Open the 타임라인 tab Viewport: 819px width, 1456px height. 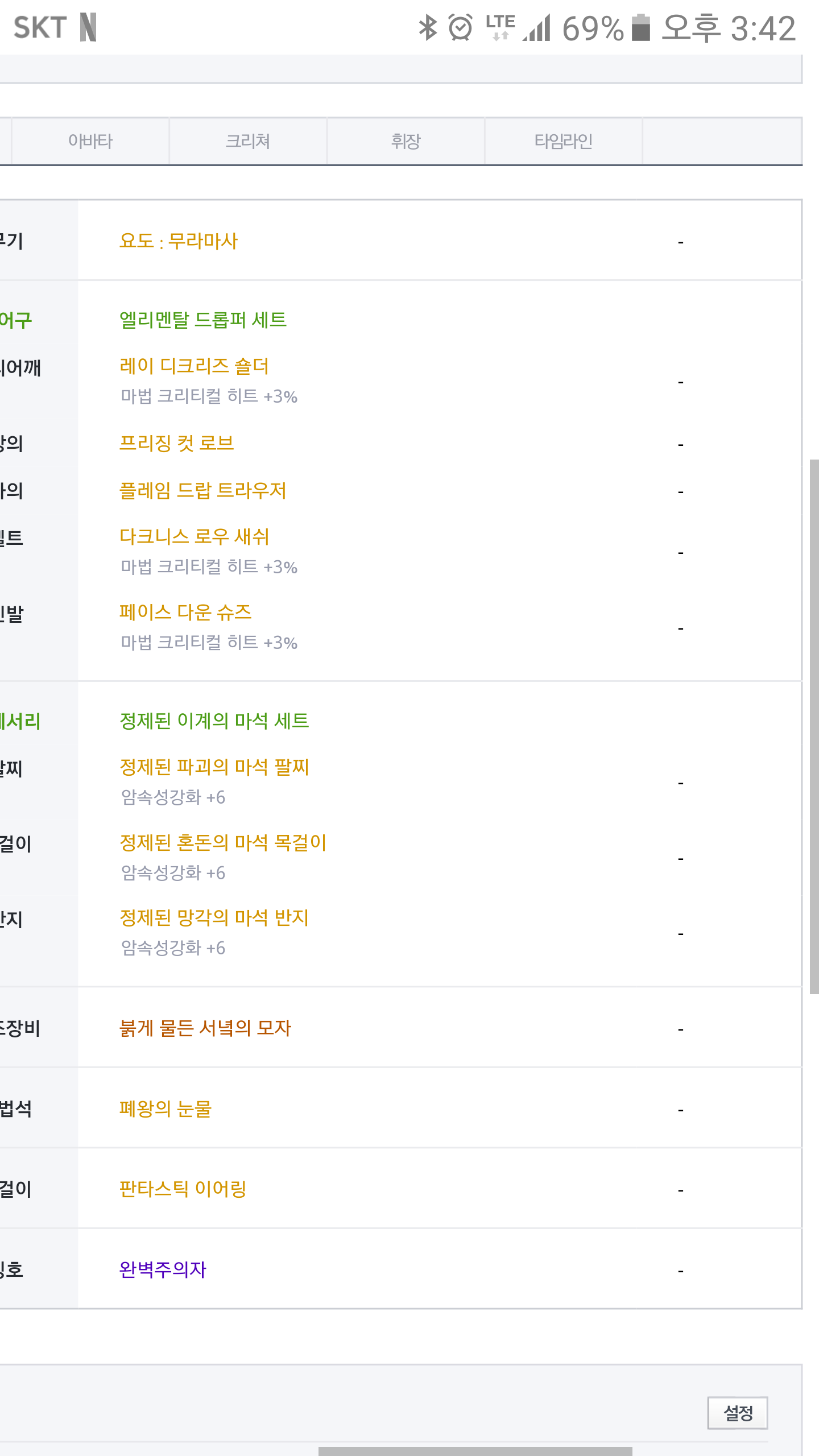coord(564,141)
